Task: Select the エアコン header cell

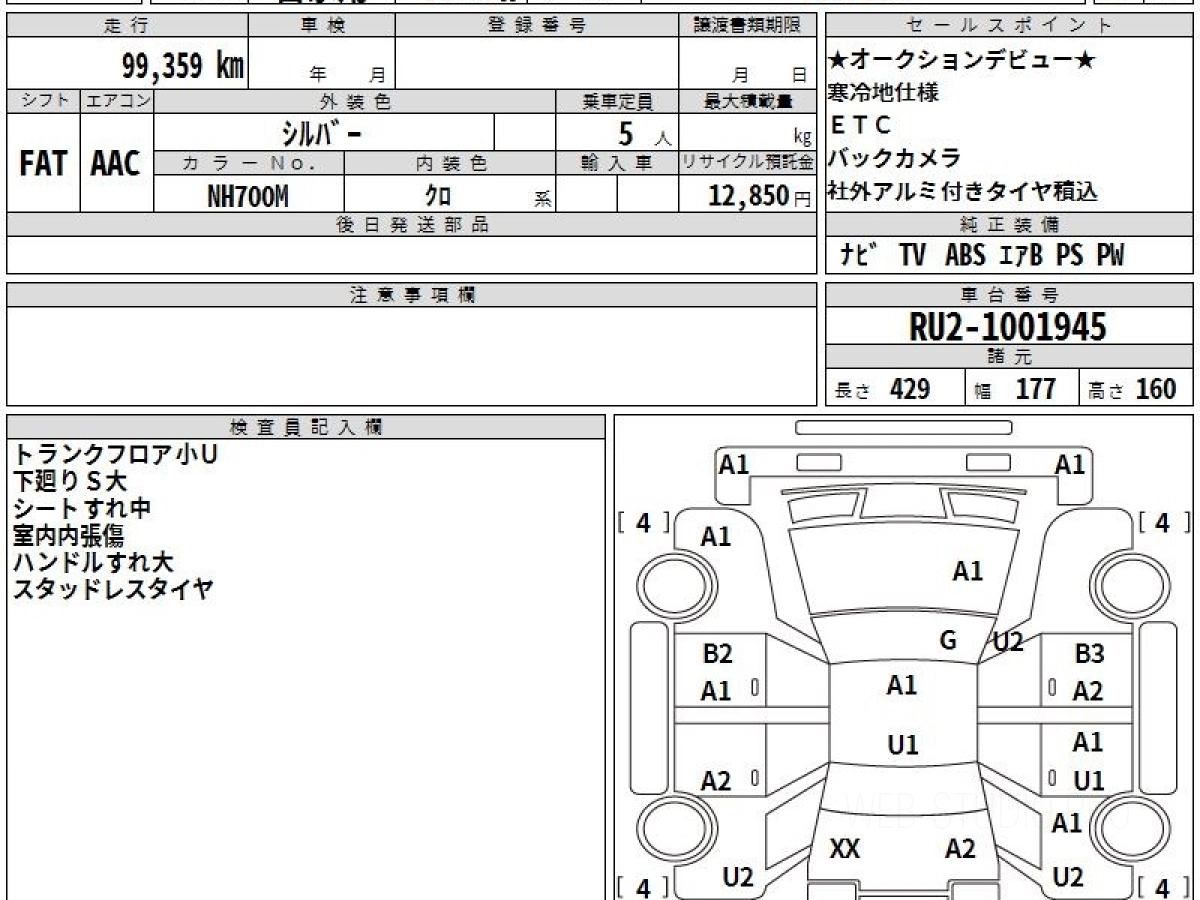Action: 117,101
